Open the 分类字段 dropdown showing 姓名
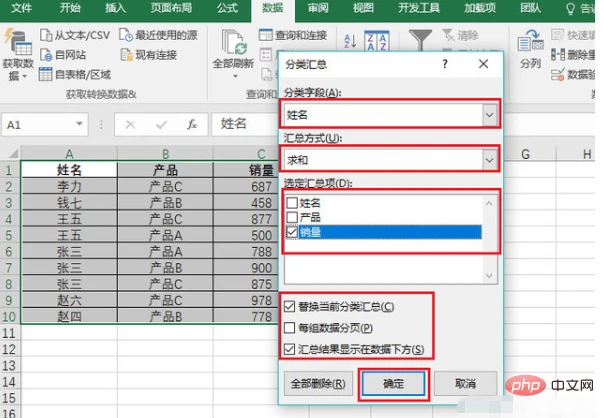The height and width of the screenshot is (418, 604). 488,116
